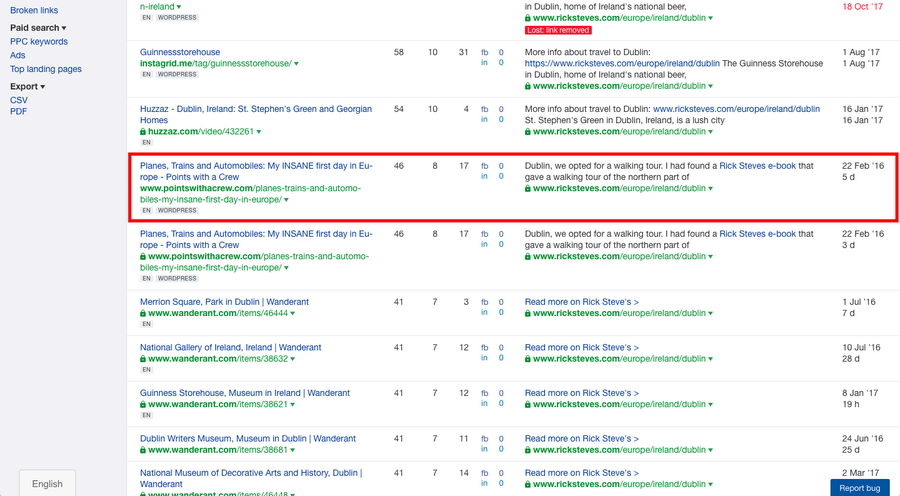Open the Guinnessstorehouse page title link
Screen dimensions: 900x496
coord(180,52)
